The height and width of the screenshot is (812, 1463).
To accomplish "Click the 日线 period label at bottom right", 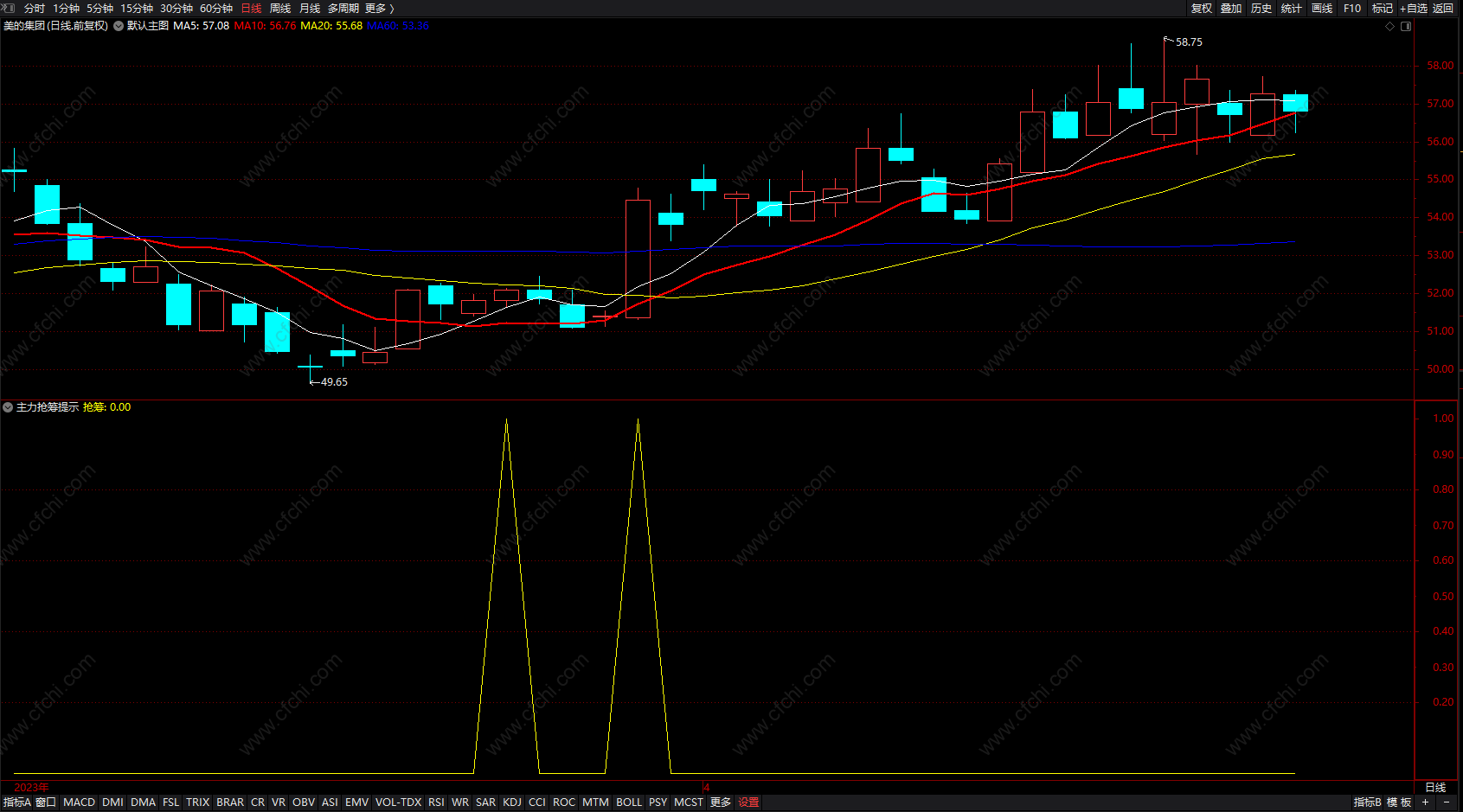I will tap(1435, 788).
